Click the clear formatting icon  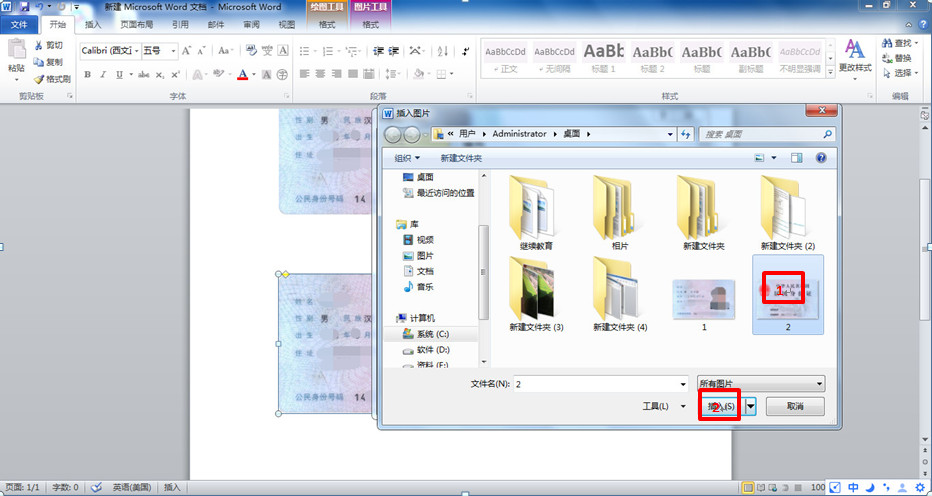[251, 51]
